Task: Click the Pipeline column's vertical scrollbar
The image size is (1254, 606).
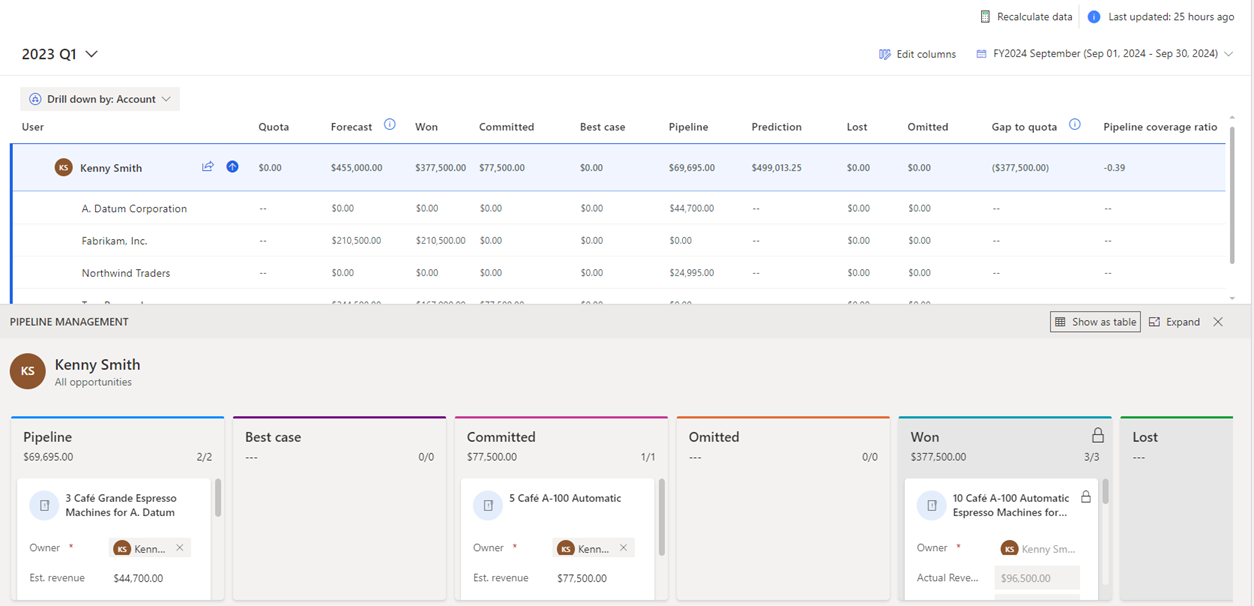Action: (x=218, y=498)
